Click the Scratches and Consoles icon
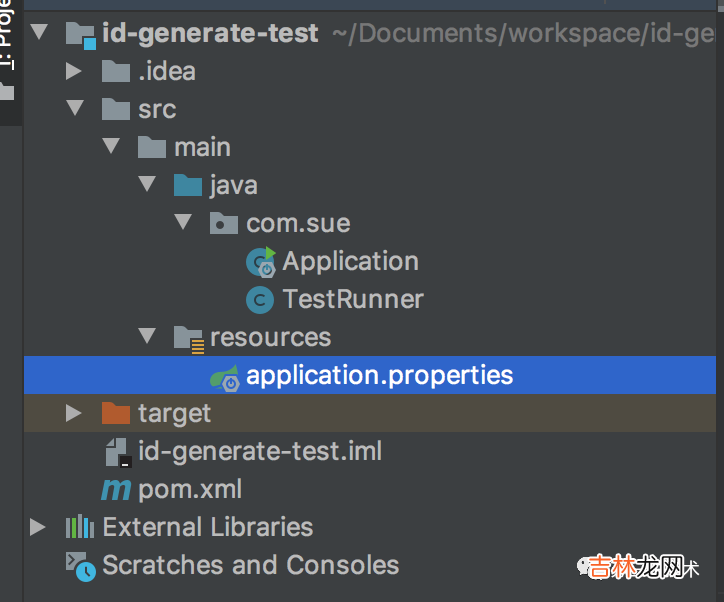 point(80,565)
